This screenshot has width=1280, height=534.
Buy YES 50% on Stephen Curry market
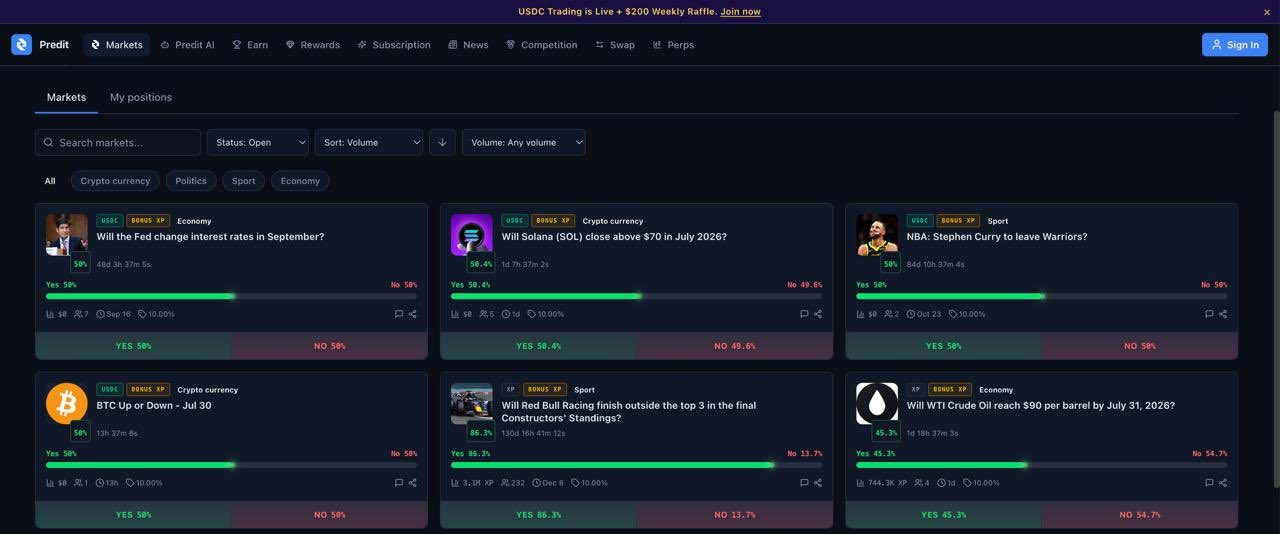[x=944, y=346]
